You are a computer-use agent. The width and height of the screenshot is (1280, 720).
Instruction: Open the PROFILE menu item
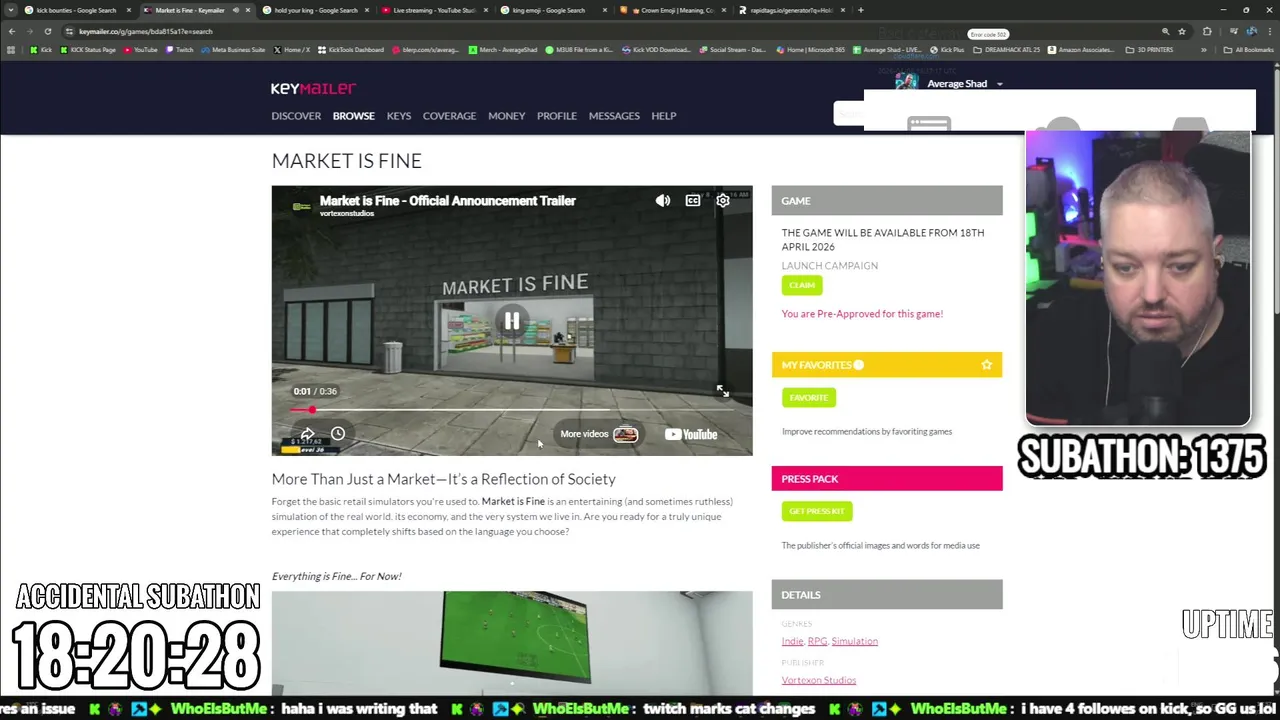click(556, 116)
